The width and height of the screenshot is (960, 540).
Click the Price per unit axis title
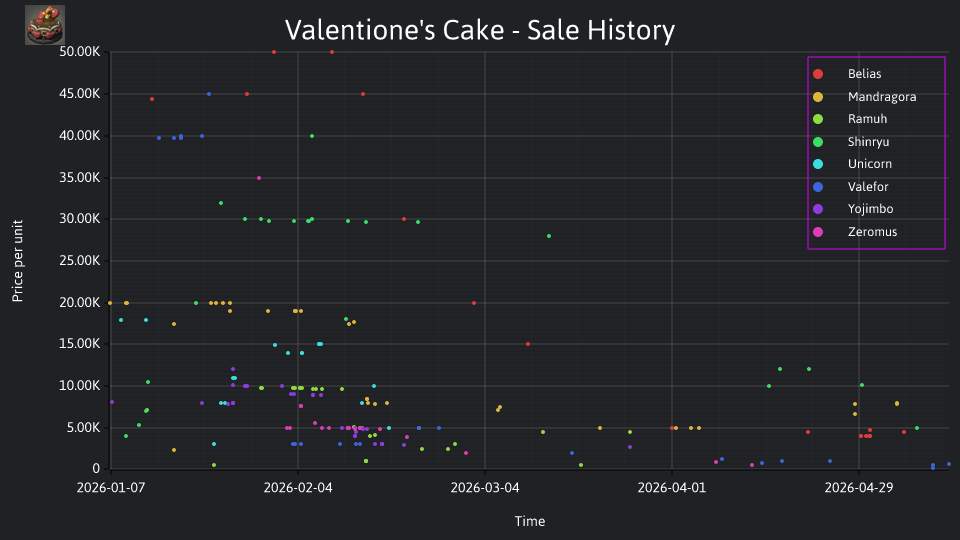pos(17,261)
